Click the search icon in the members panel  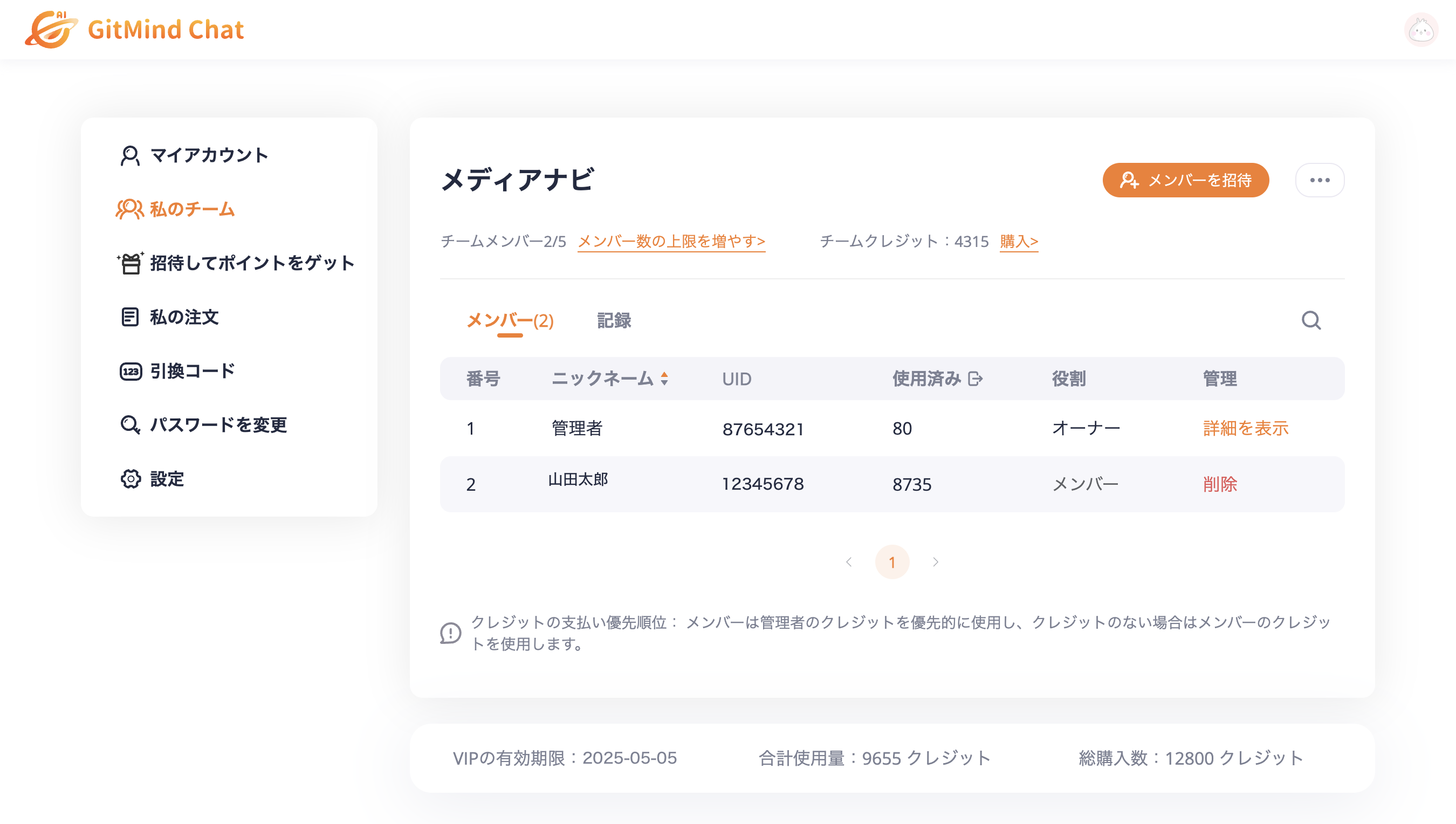click(1311, 320)
